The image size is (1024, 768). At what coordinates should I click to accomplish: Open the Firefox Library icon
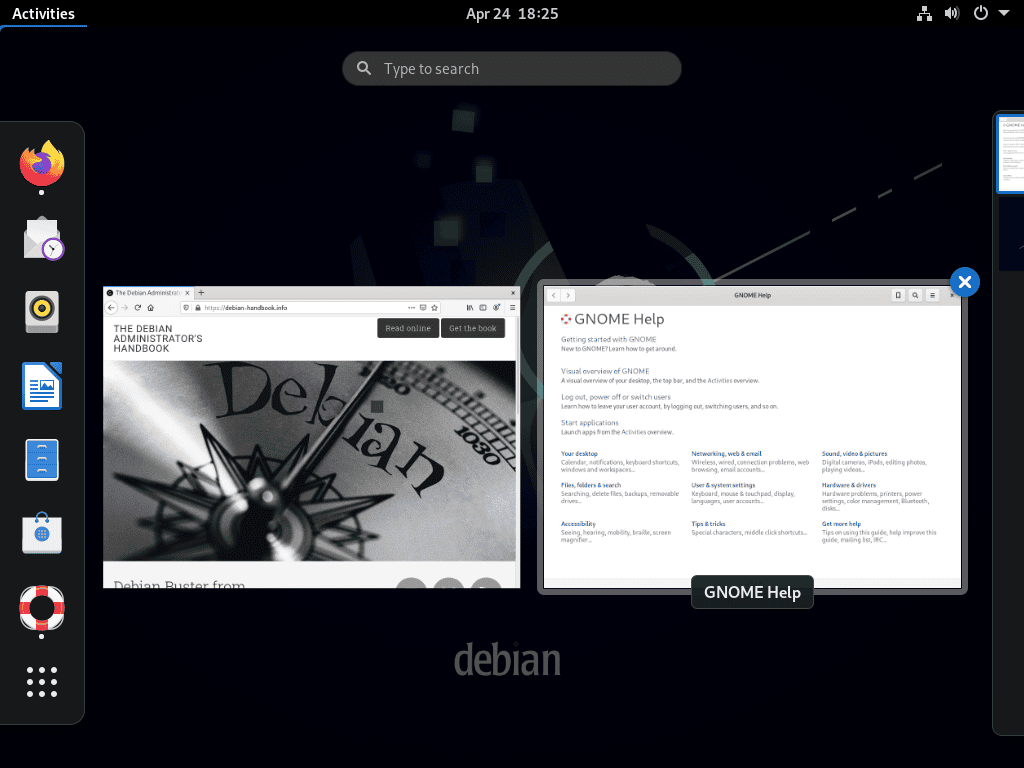point(468,307)
